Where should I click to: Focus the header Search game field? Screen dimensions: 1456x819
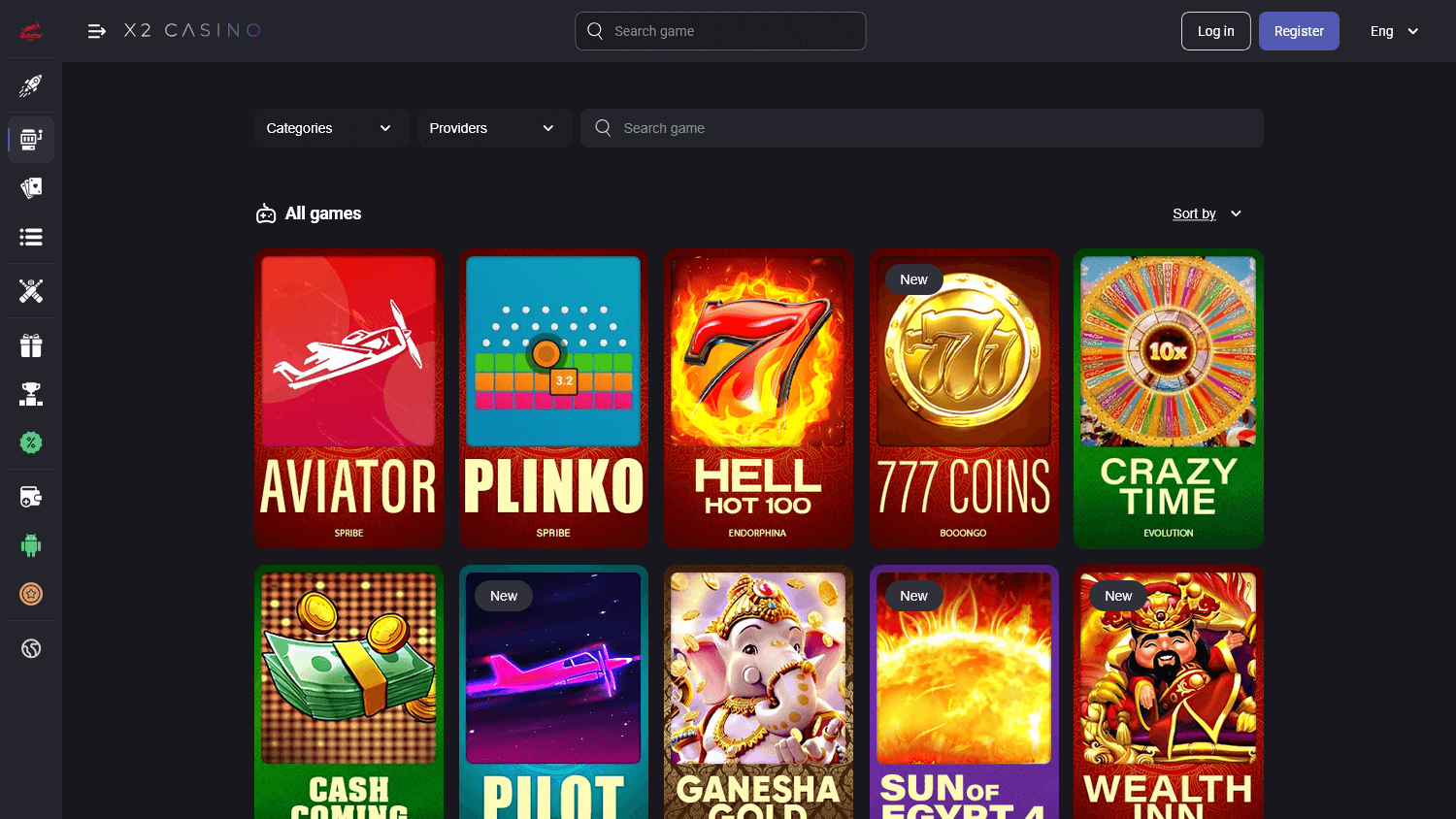point(720,31)
